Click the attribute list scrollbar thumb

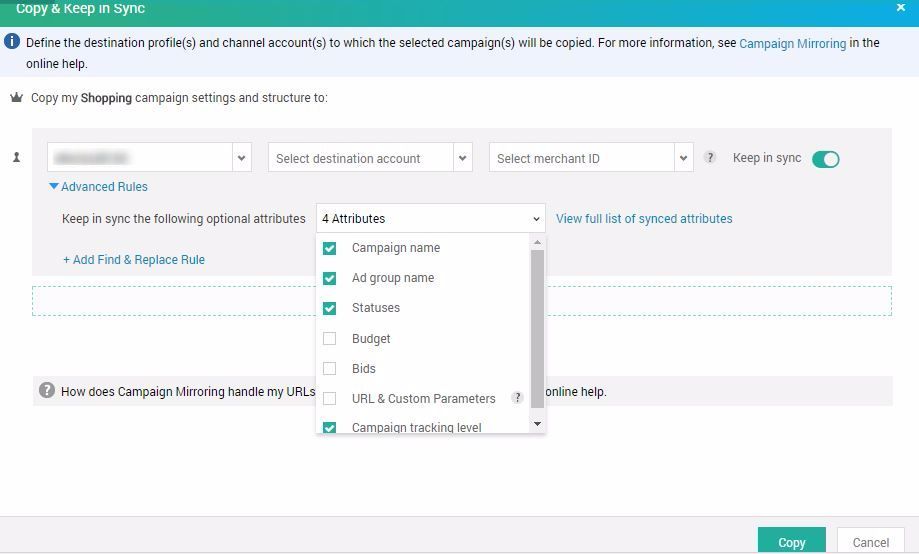[x=537, y=328]
